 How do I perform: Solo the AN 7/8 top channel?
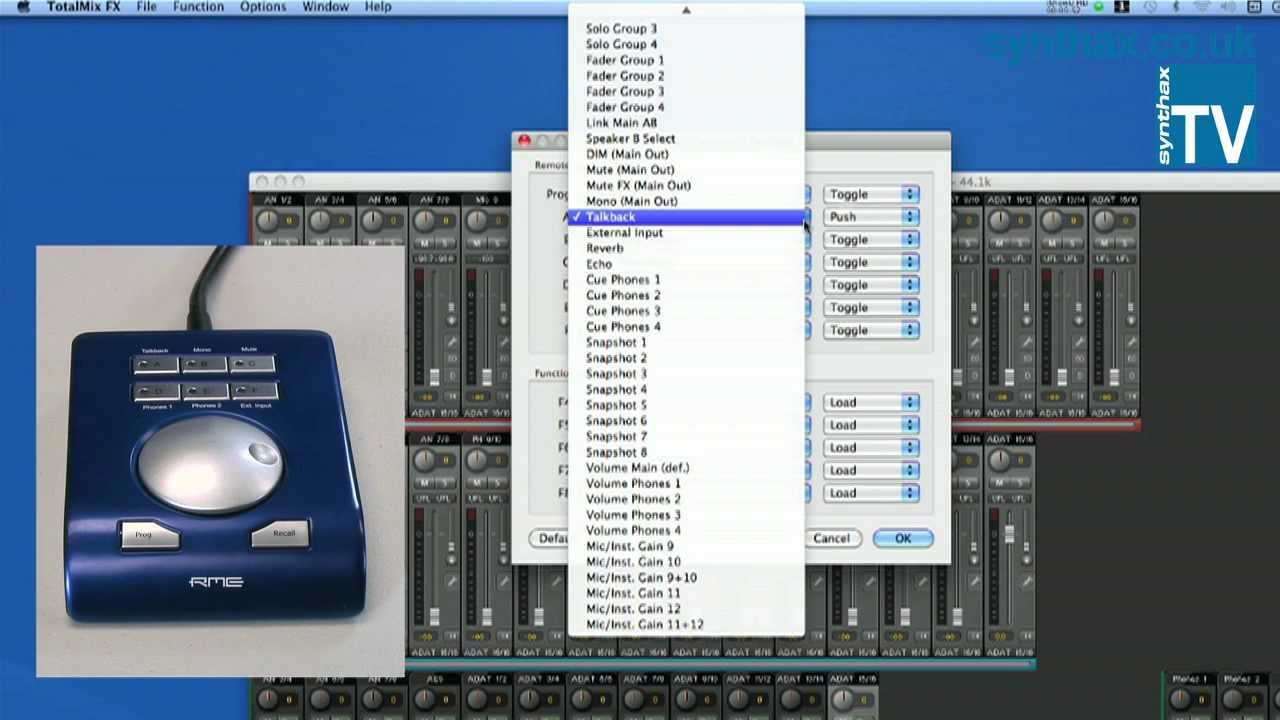pyautogui.click(x=445, y=243)
